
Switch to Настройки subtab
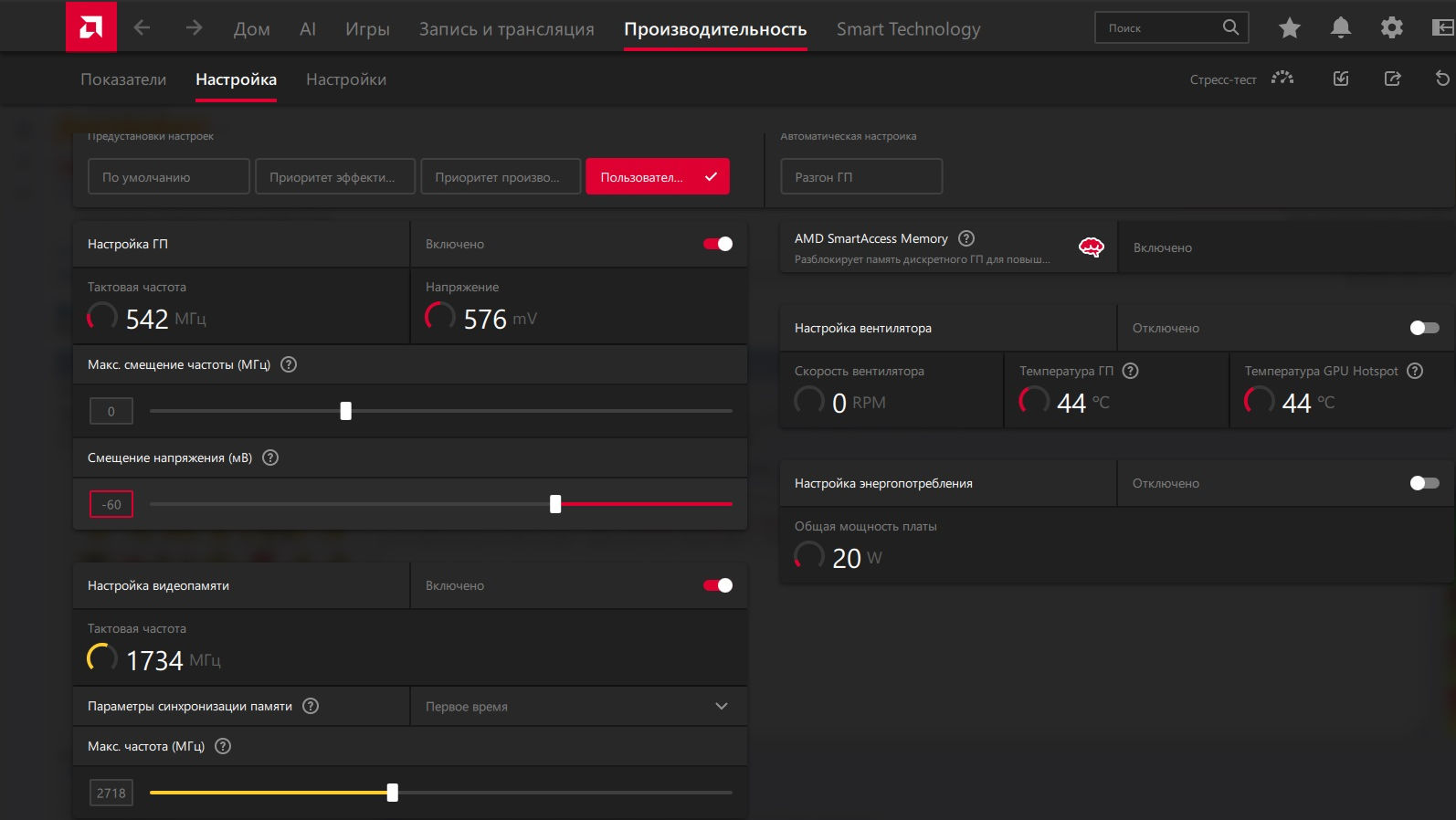pyautogui.click(x=346, y=79)
